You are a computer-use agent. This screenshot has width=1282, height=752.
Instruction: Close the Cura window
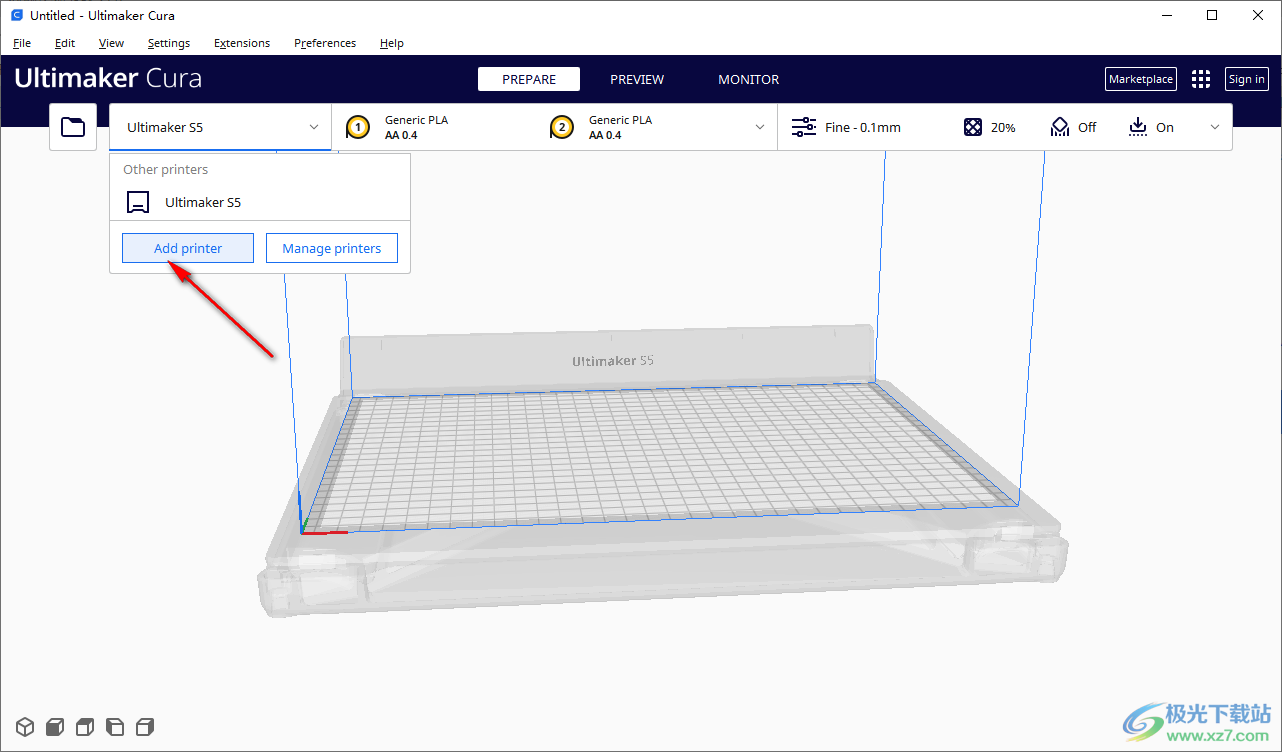tap(1258, 15)
